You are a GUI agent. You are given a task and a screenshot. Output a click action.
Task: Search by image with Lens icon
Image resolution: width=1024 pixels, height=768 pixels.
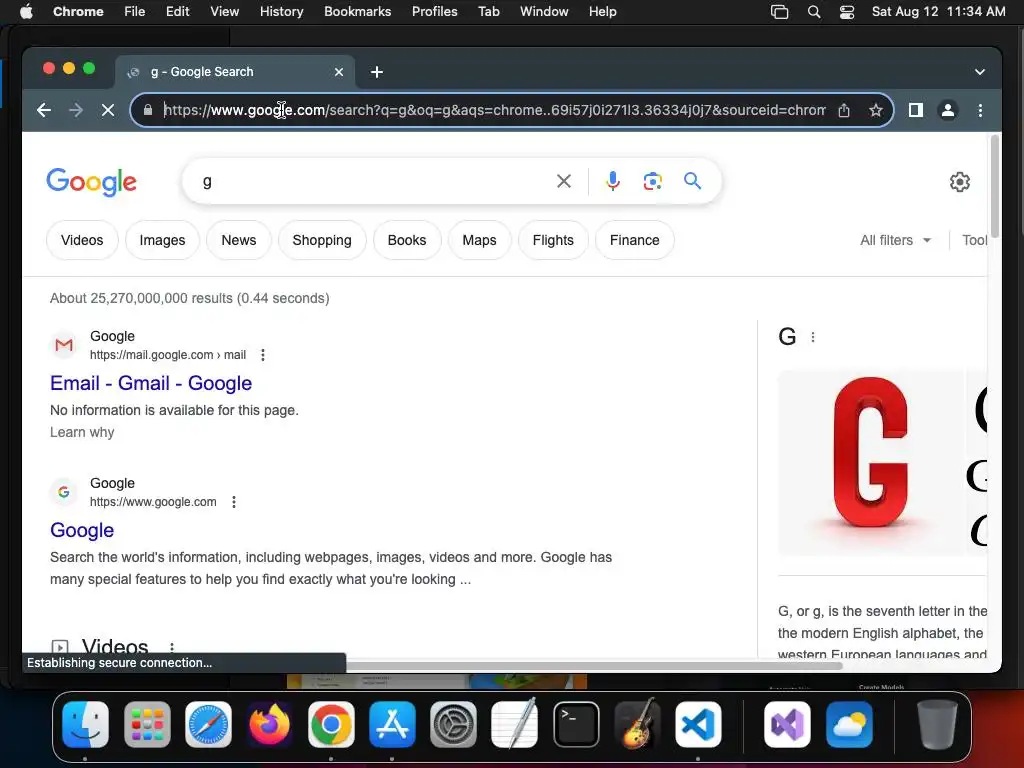point(652,181)
